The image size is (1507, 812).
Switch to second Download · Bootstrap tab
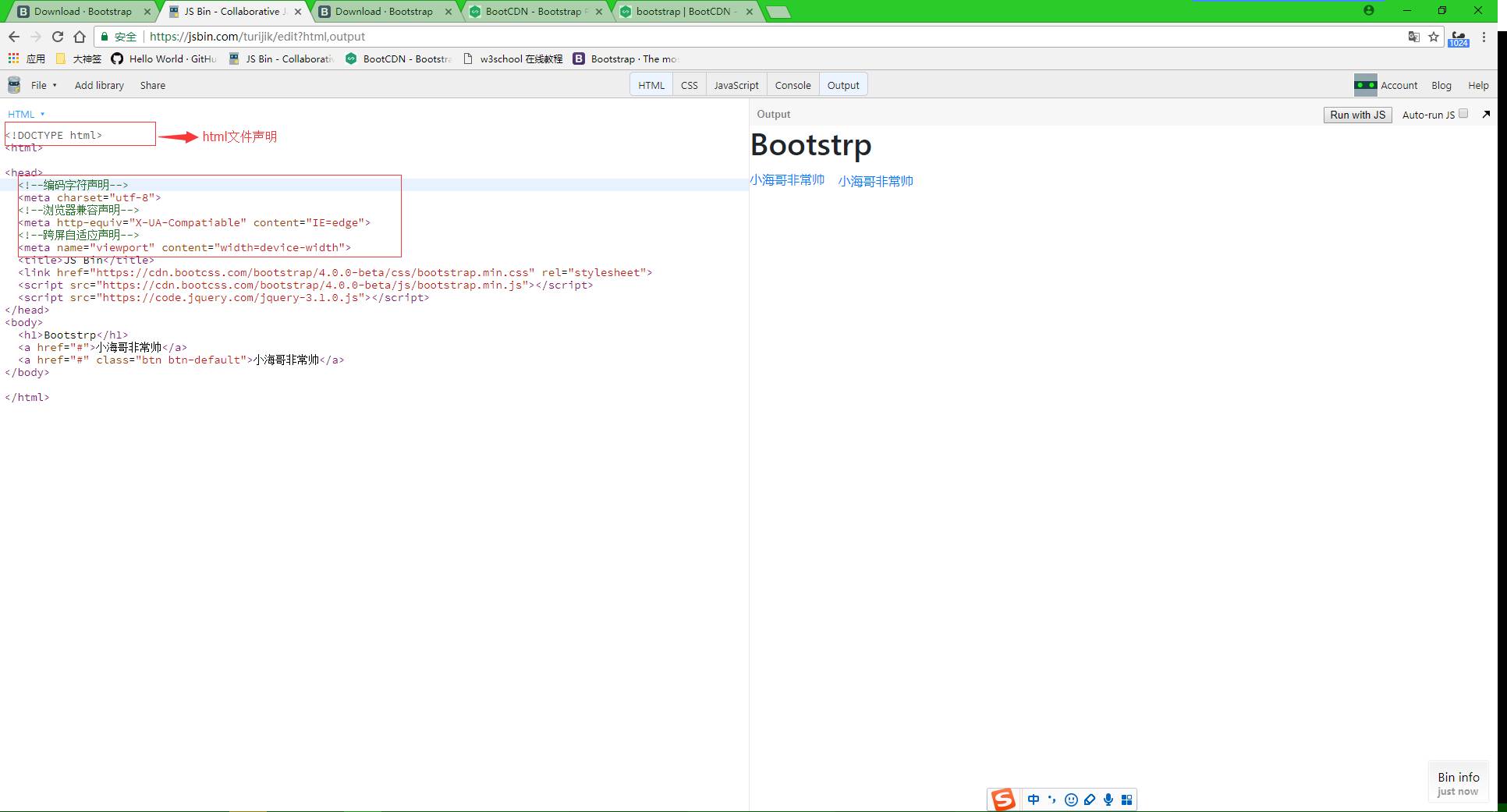(x=384, y=12)
